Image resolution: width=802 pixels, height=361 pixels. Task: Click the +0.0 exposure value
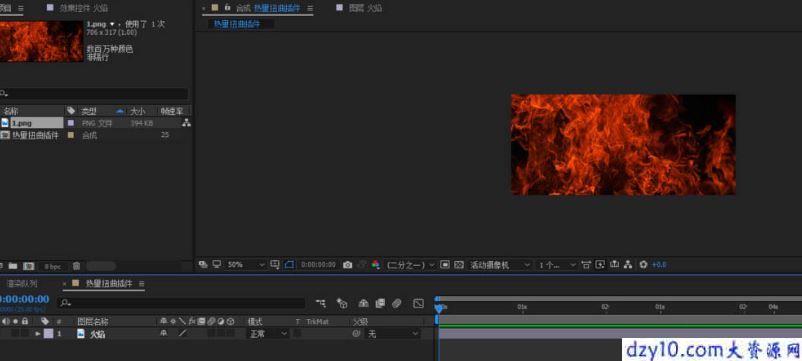click(x=659, y=265)
